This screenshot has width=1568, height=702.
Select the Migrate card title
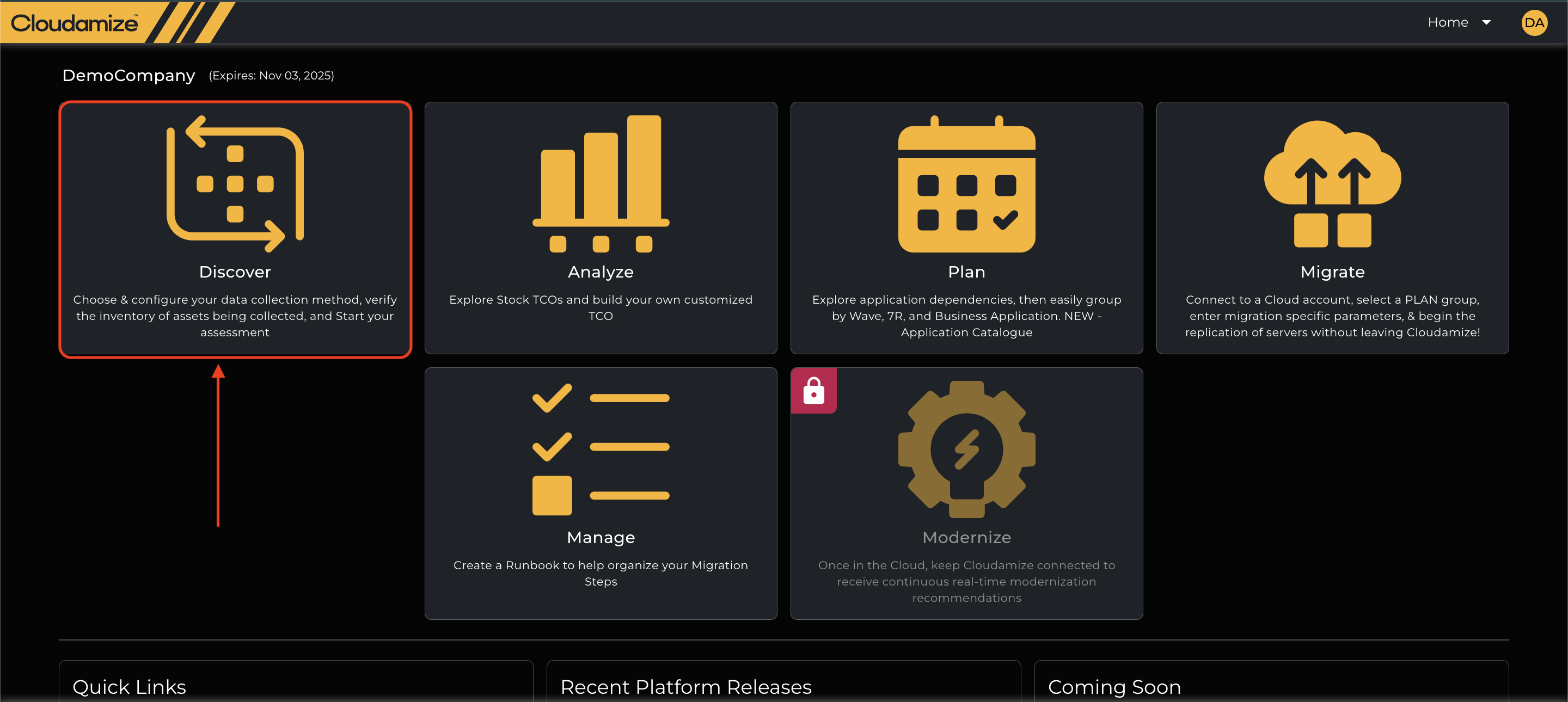click(1332, 272)
